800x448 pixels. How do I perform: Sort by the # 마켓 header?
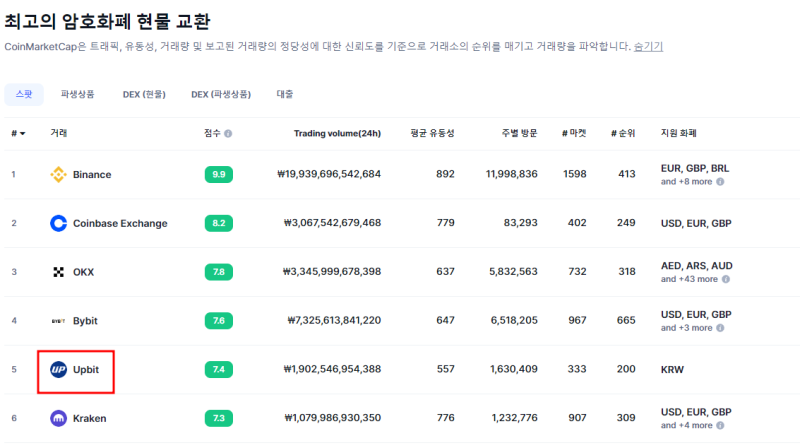tap(574, 133)
